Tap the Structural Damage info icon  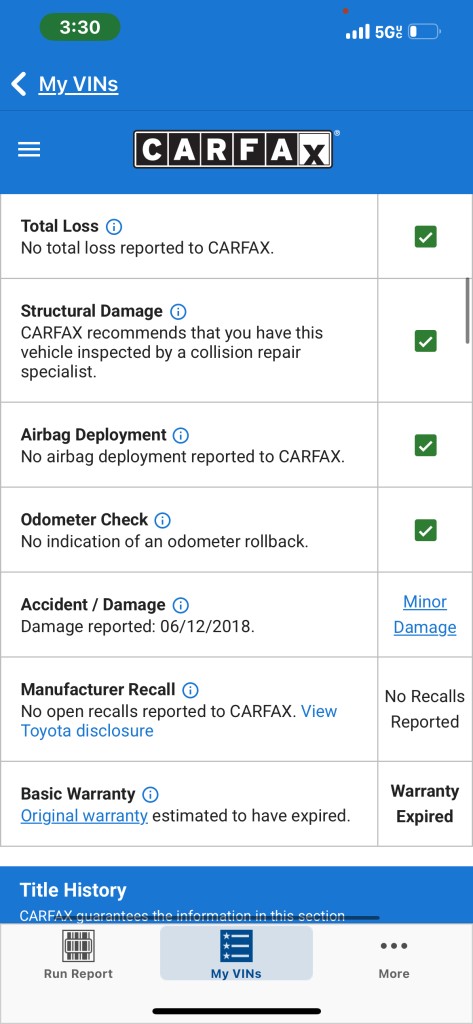pos(178,312)
